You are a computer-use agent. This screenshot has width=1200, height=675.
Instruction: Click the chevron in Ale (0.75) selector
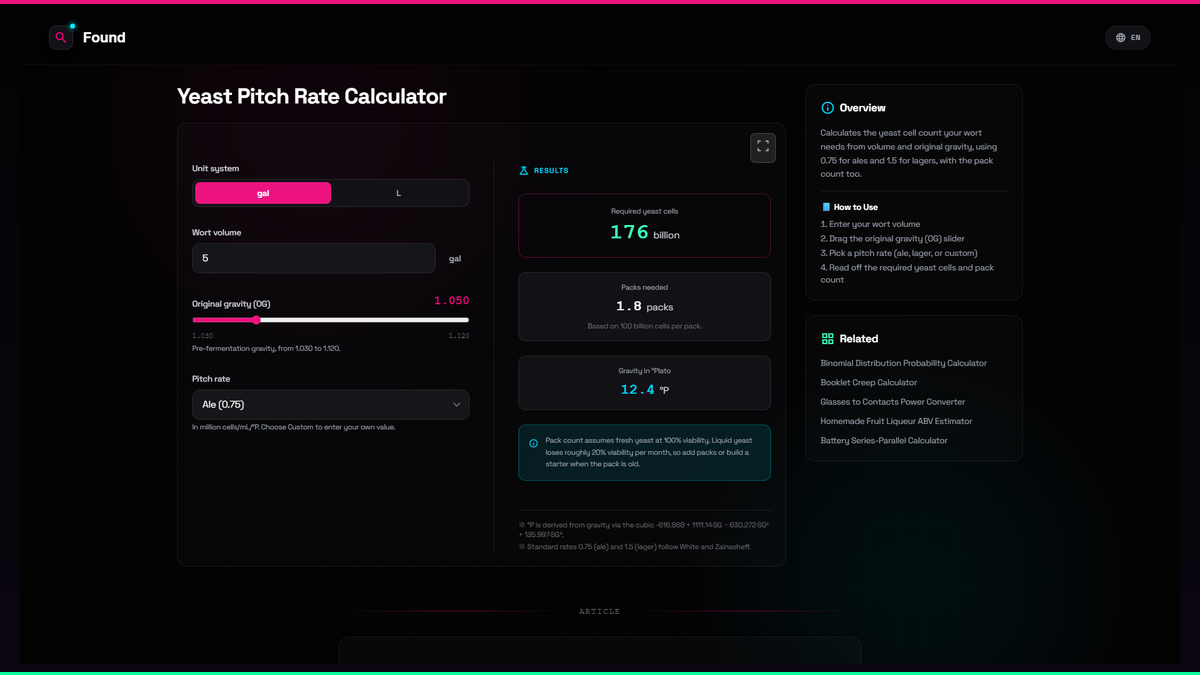pyautogui.click(x=457, y=405)
